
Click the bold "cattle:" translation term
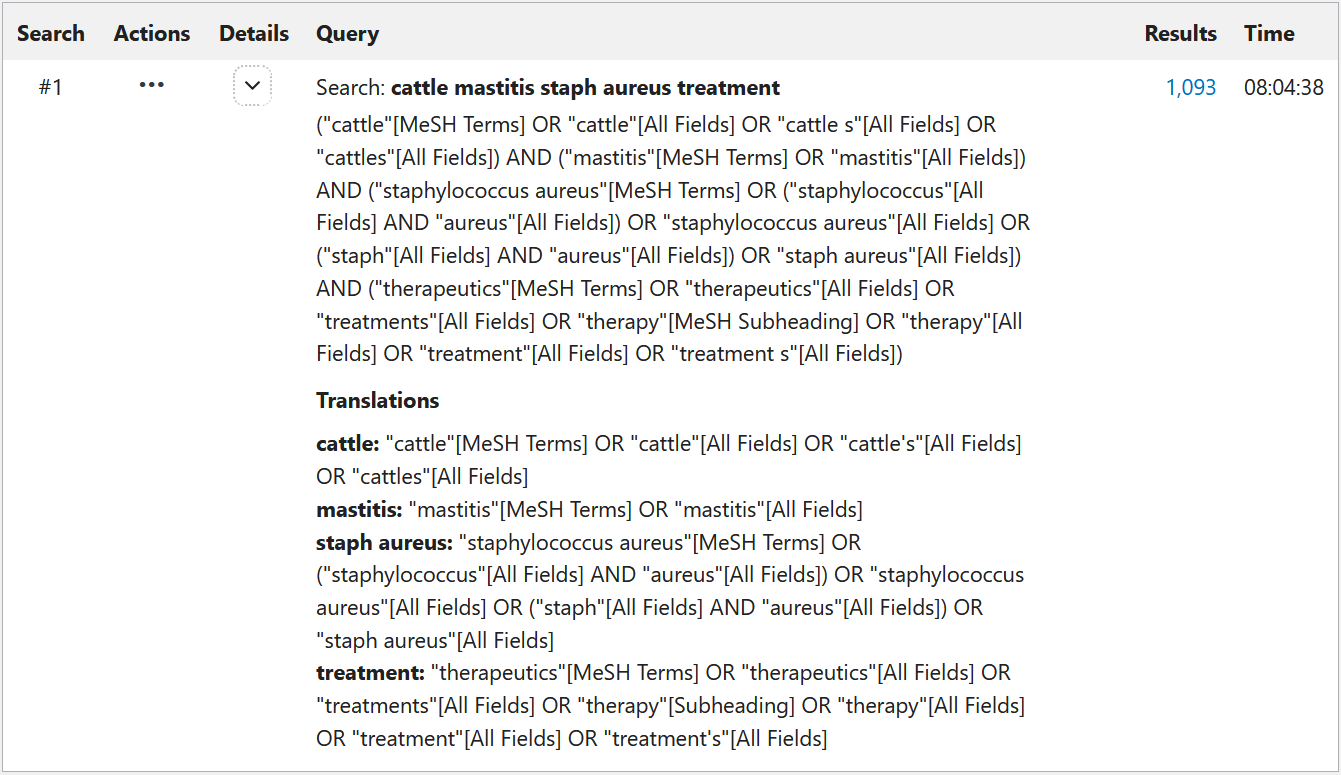coord(347,443)
